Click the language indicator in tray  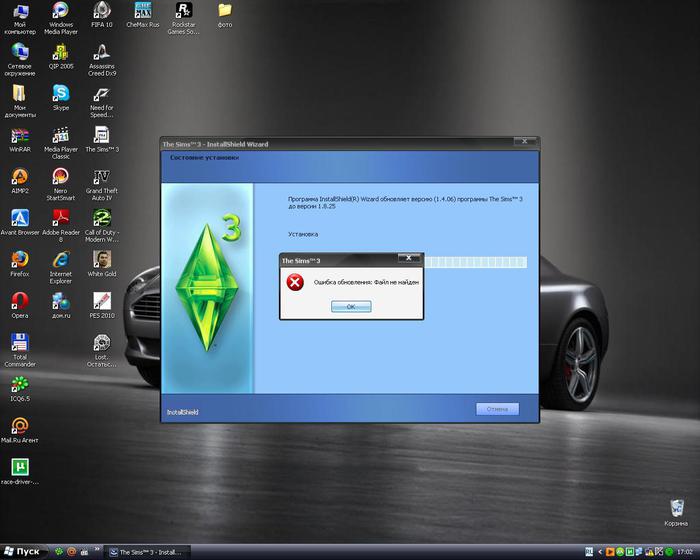coord(589,552)
